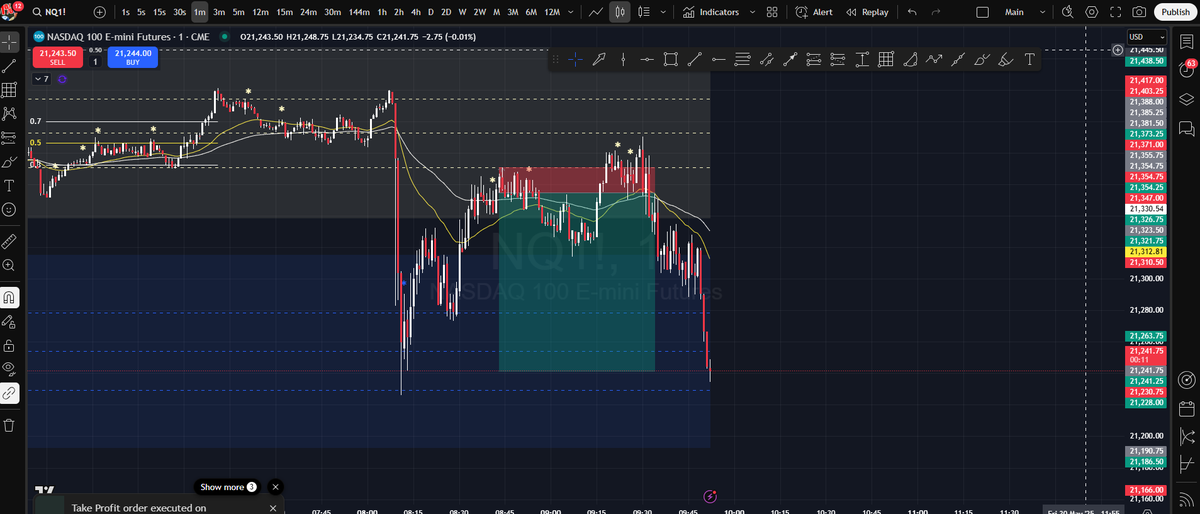Screen dimensions: 1200x514
Task: Click the blue BUY 21,244.00 button
Action: click(x=133, y=56)
